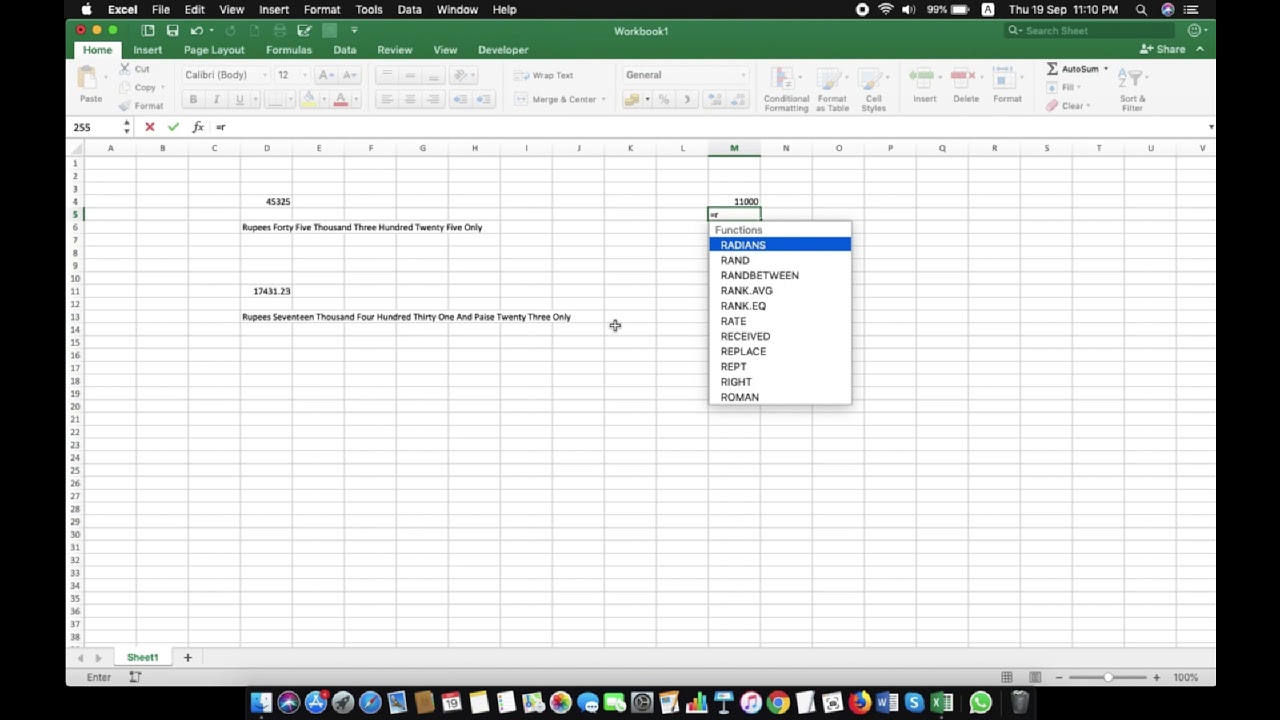The height and width of the screenshot is (720, 1280).
Task: Toggle Wrap Text option
Action: pyautogui.click(x=544, y=75)
